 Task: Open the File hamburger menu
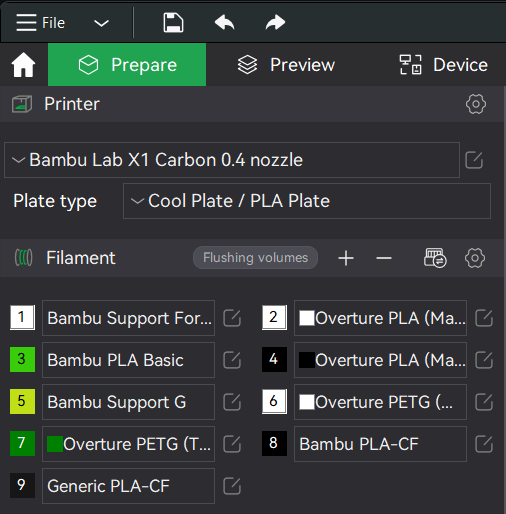[40, 23]
